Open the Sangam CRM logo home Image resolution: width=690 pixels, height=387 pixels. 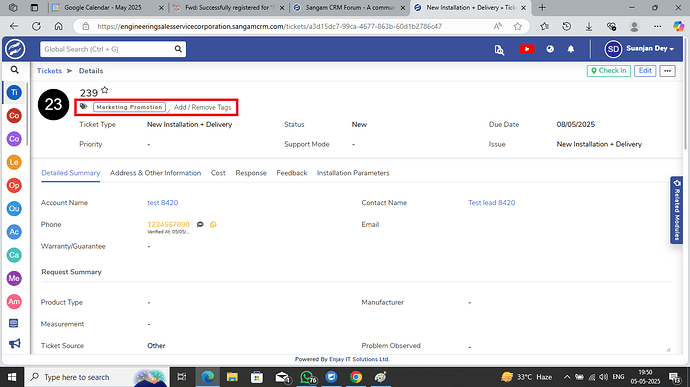click(x=15, y=49)
